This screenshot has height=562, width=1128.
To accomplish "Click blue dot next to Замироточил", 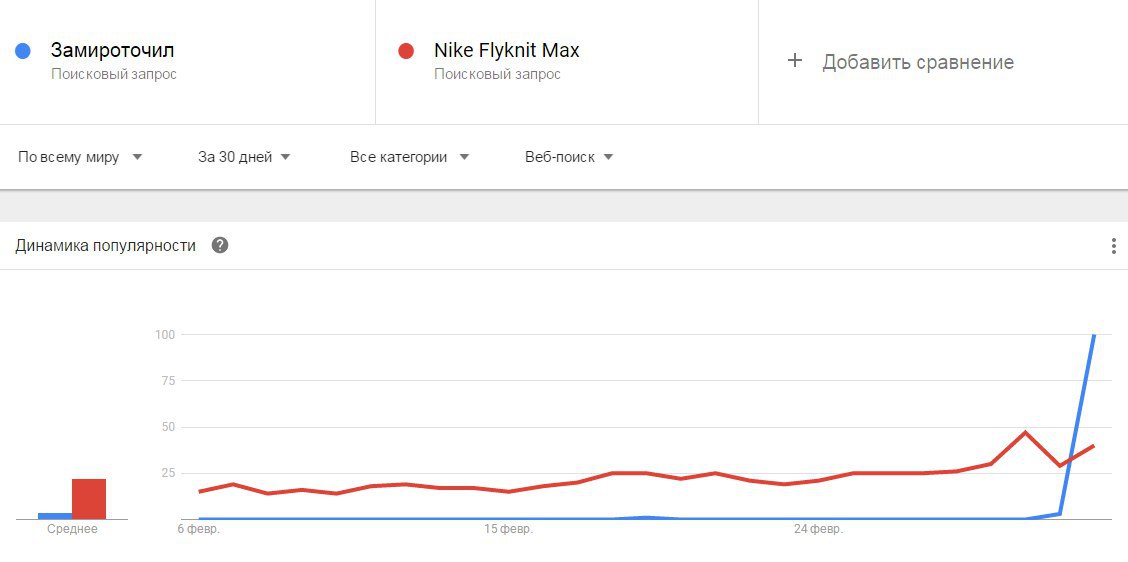I will pyautogui.click(x=23, y=51).
